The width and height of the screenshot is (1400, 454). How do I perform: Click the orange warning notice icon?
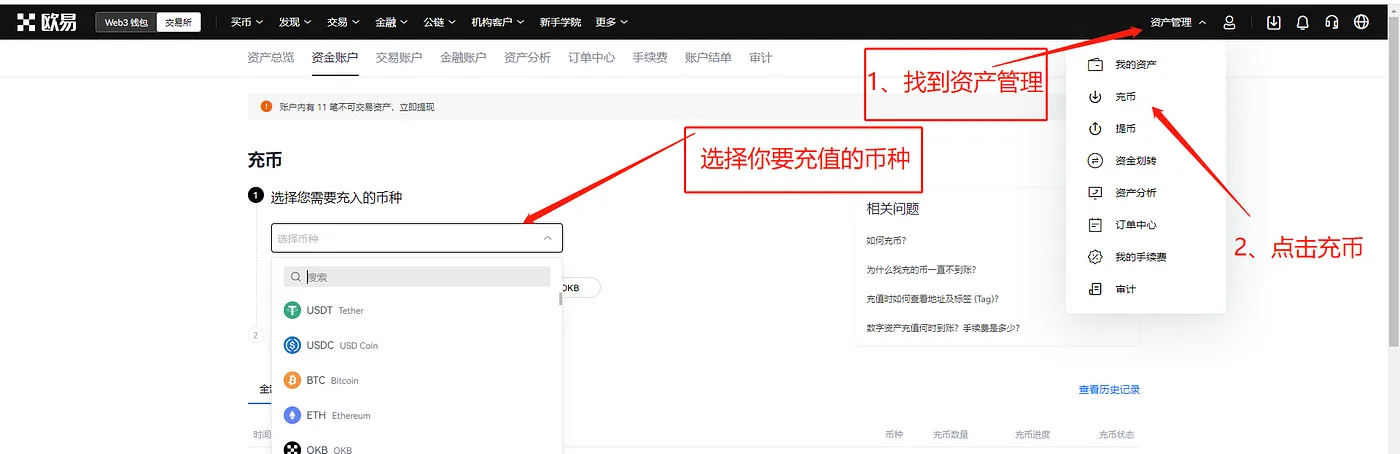[266, 106]
